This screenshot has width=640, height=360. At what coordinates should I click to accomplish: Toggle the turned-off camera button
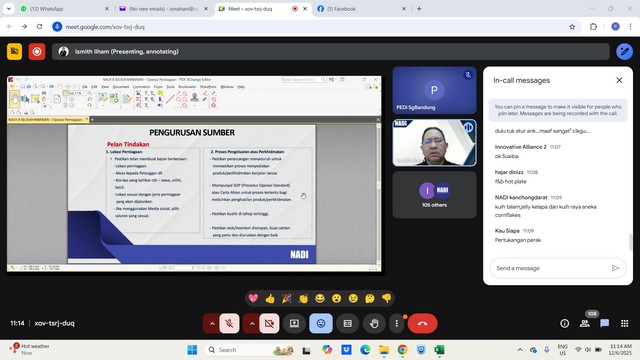click(x=269, y=323)
